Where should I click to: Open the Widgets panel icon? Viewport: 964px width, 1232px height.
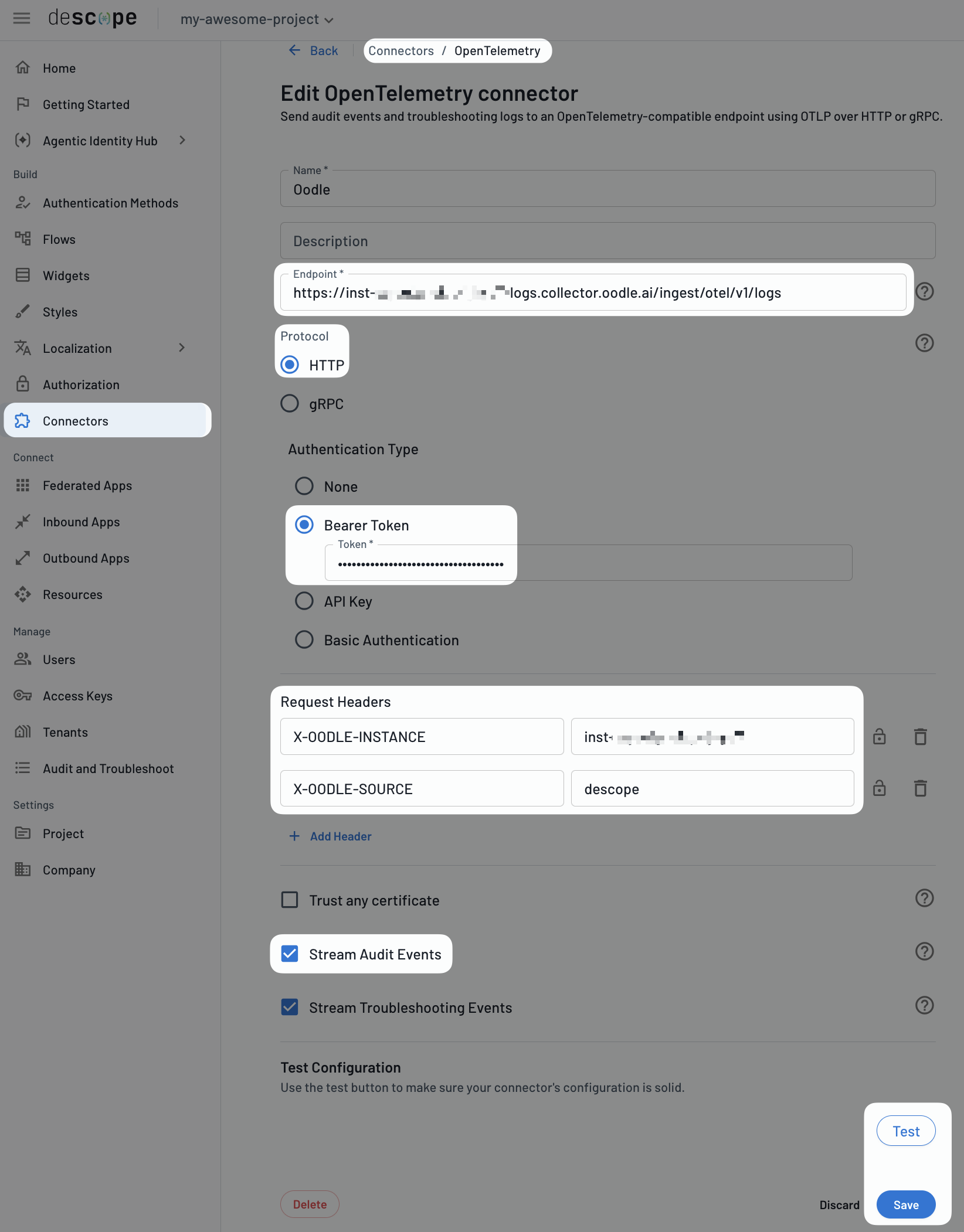[x=22, y=275]
